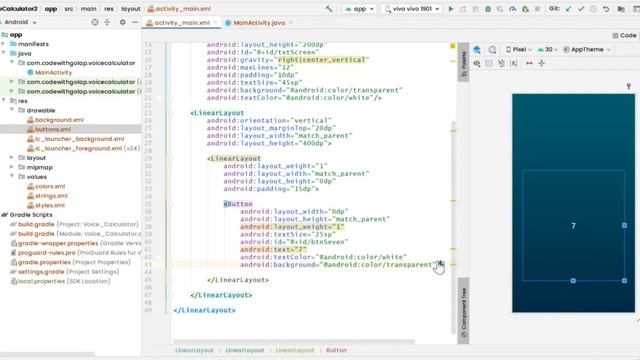
Task: Expand the manifests folder
Action: tap(4, 44)
